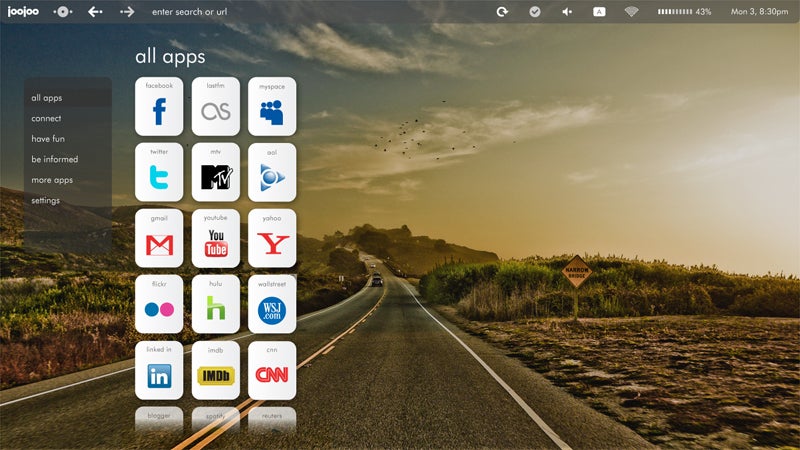Open the Wall Street Journal app tile

point(272,304)
